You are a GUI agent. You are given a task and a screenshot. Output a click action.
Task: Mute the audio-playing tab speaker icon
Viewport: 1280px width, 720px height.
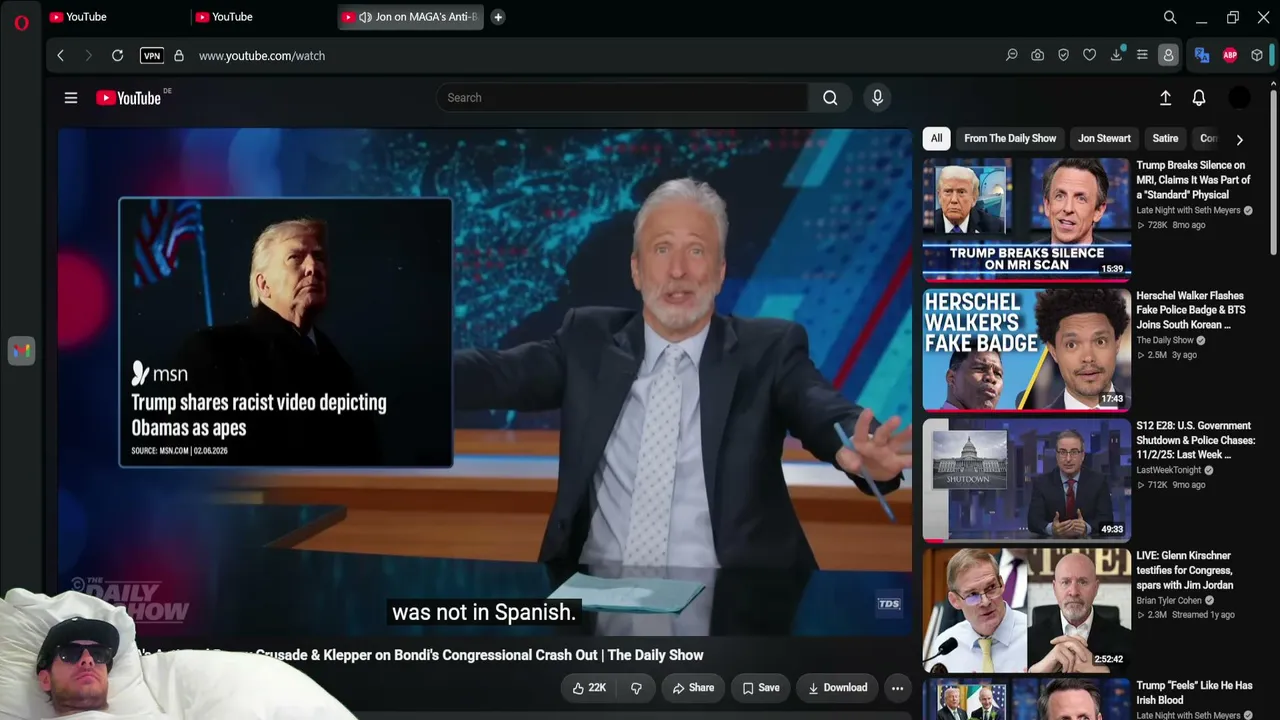[x=365, y=17]
